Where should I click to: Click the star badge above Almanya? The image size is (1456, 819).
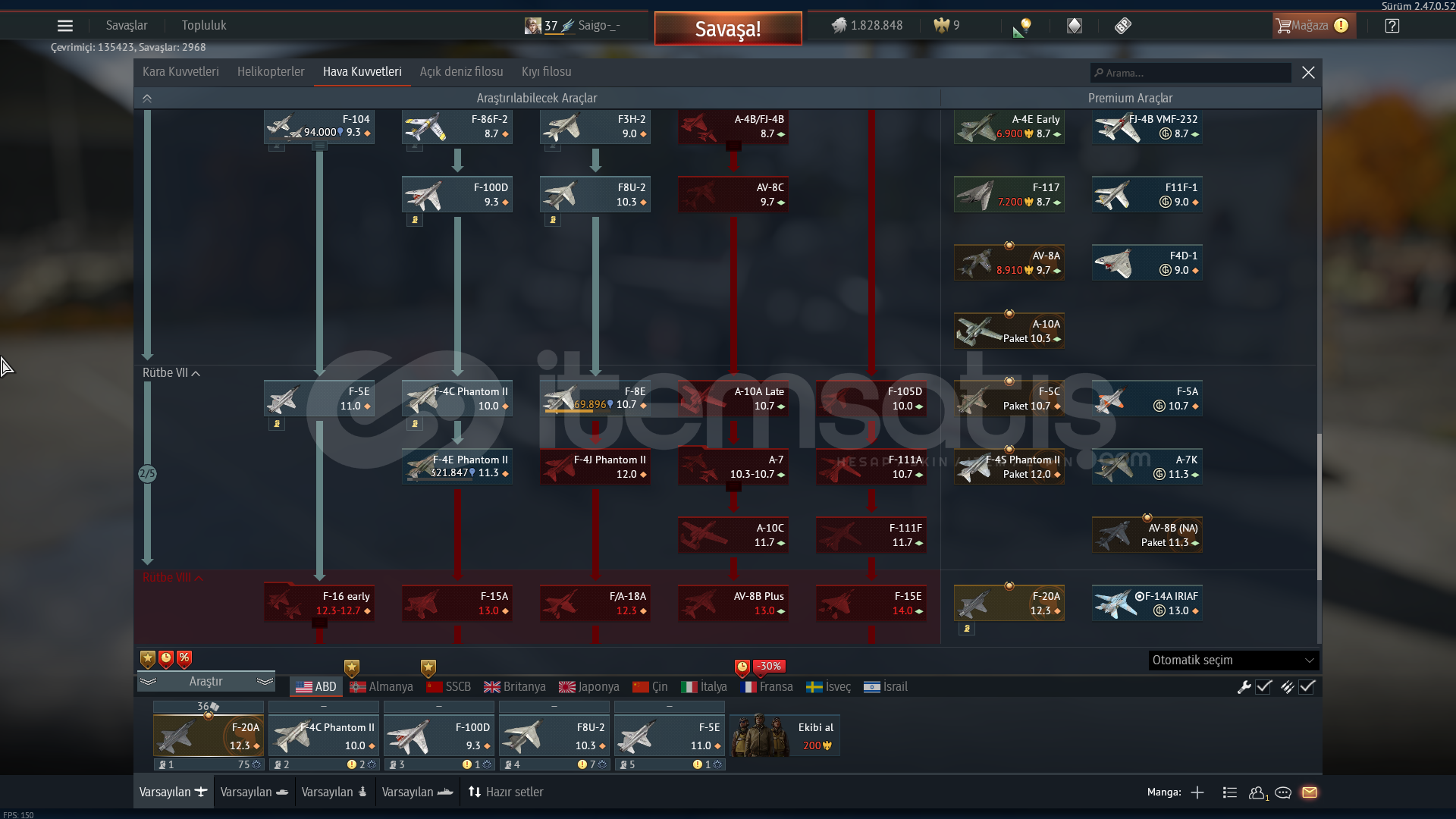coord(352,668)
